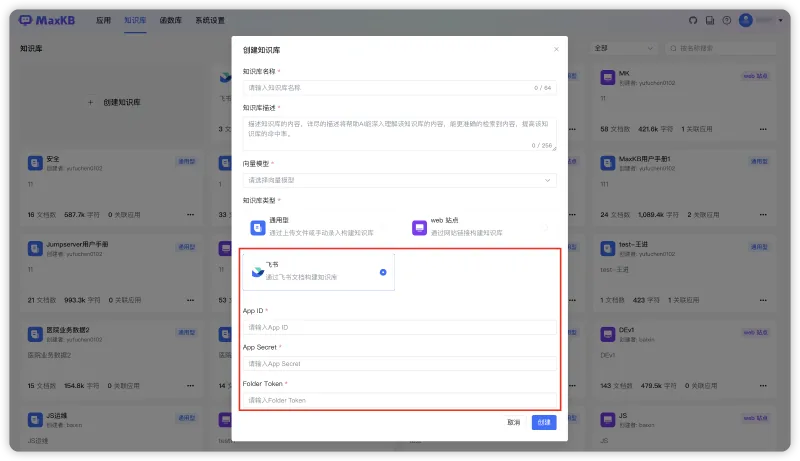Go to the 应用 menu

pos(103,20)
